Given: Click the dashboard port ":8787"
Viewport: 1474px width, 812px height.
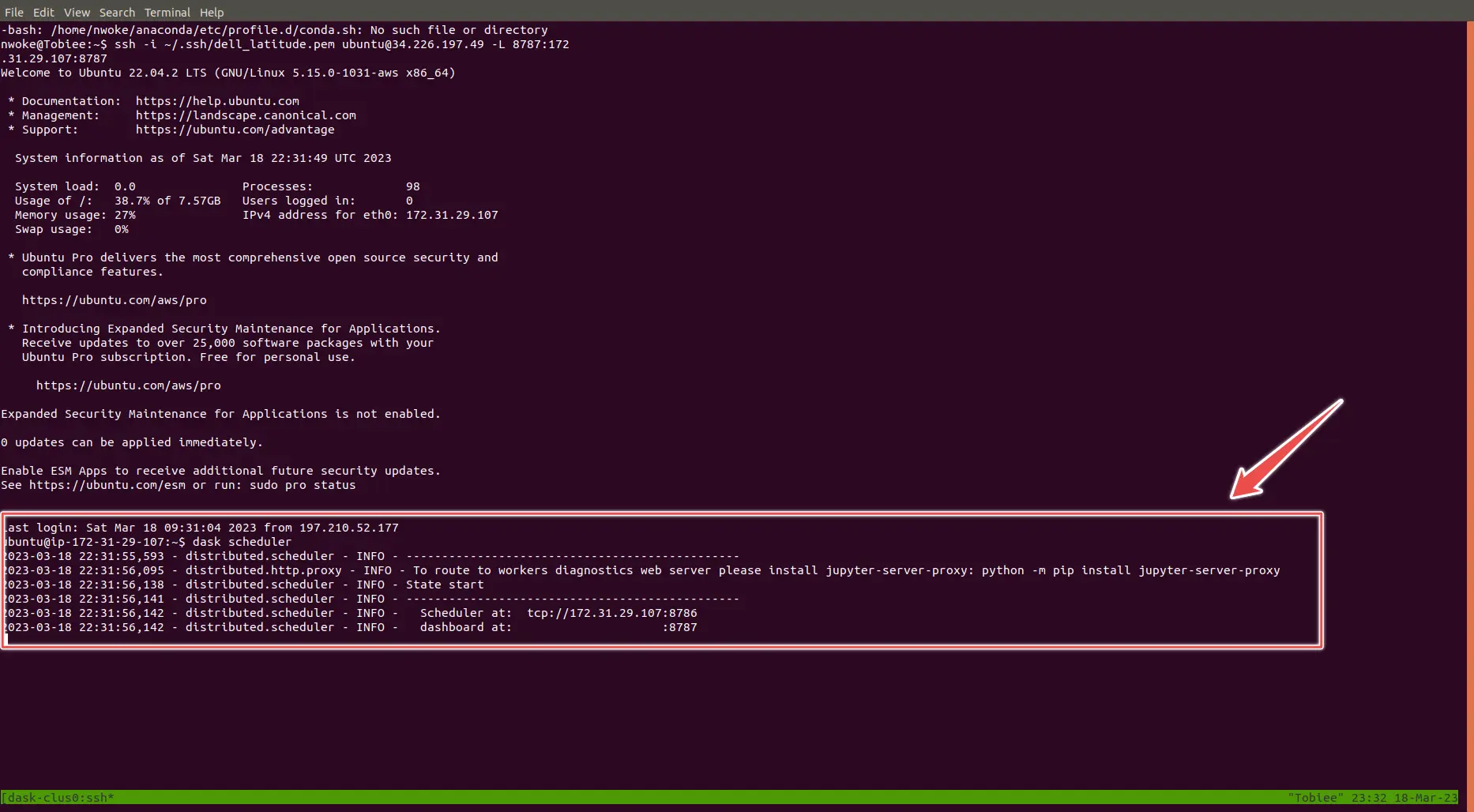Looking at the screenshot, I should click(x=680, y=627).
